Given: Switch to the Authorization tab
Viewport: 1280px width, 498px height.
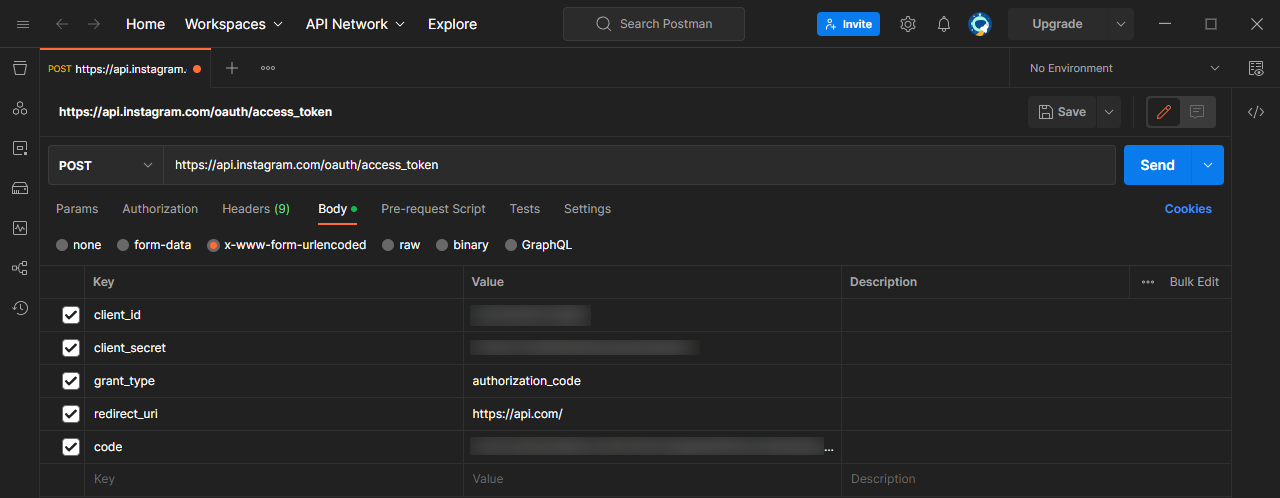Looking at the screenshot, I should (x=160, y=209).
